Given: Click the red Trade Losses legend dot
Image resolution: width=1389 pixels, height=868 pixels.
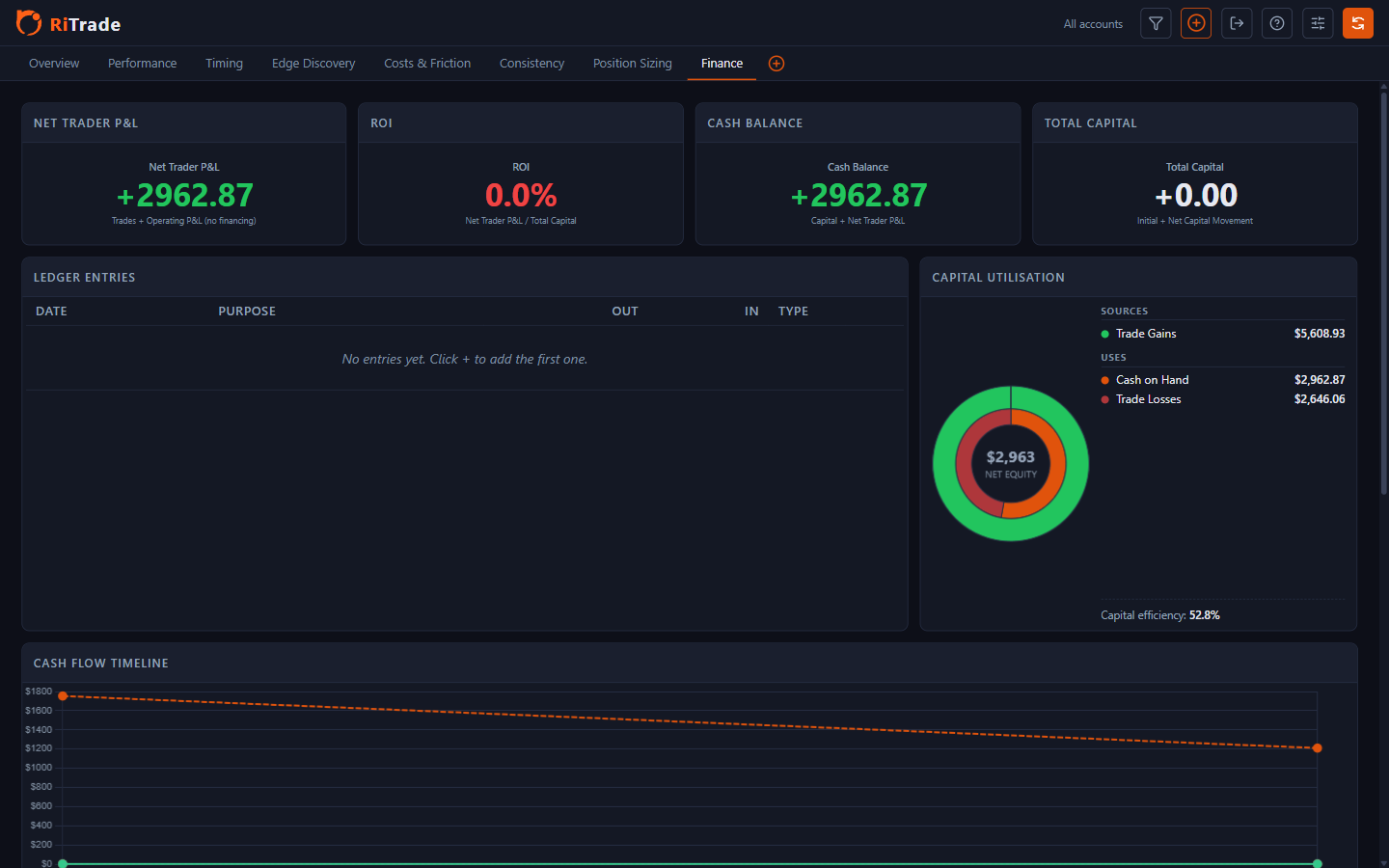Looking at the screenshot, I should pyautogui.click(x=1105, y=399).
